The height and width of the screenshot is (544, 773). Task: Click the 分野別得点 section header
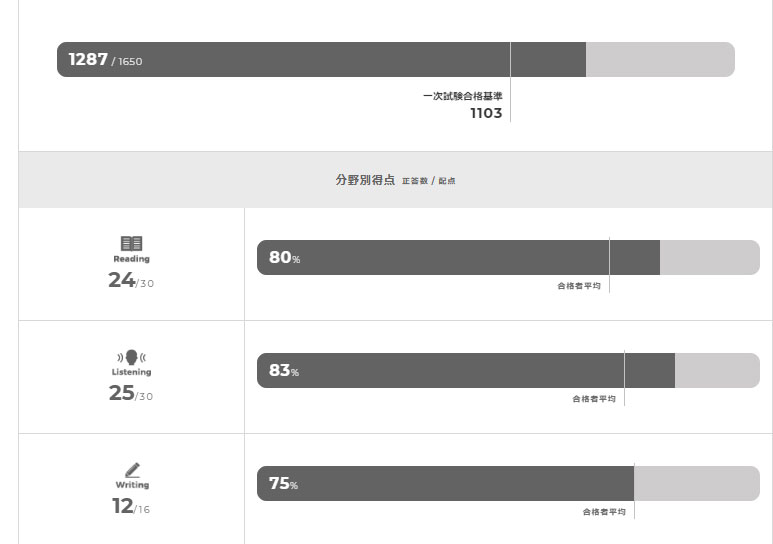point(365,180)
